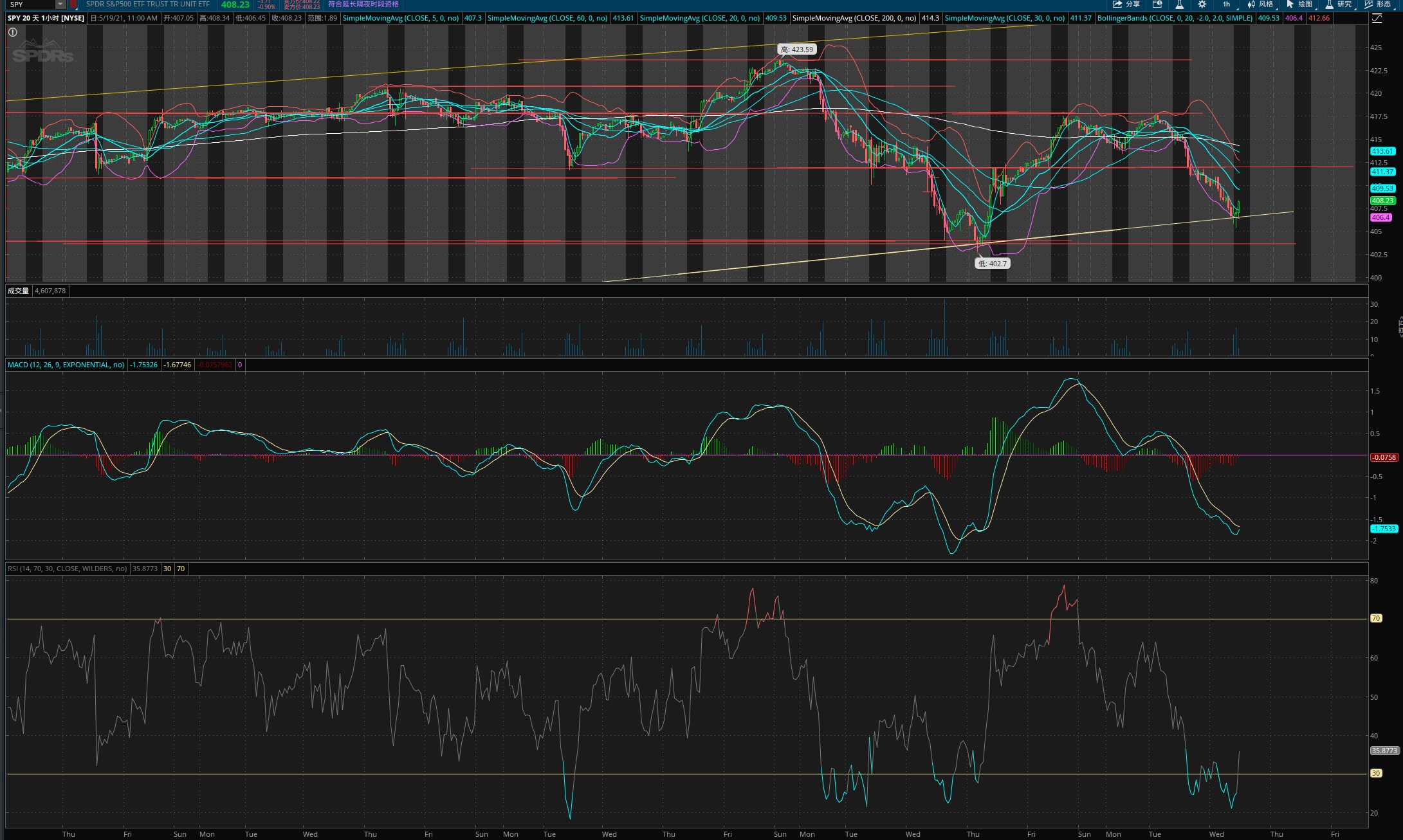Click the right sidebar expander handle
Viewport: 1403px width, 840px height.
point(1400,327)
